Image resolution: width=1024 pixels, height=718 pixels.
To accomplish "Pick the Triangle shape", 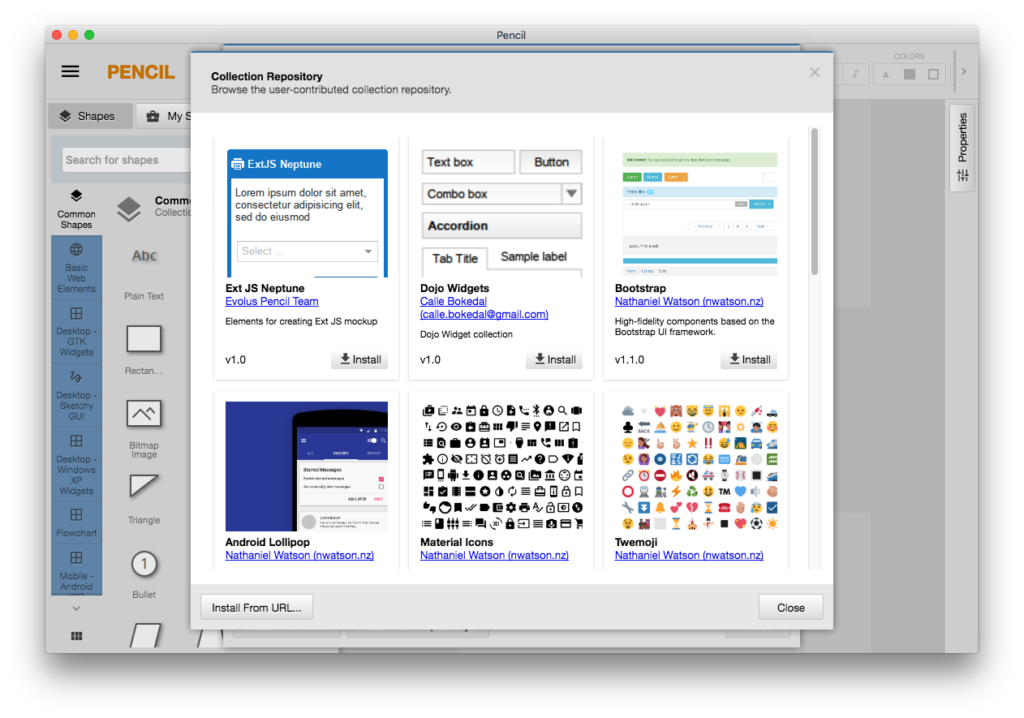I will [144, 499].
